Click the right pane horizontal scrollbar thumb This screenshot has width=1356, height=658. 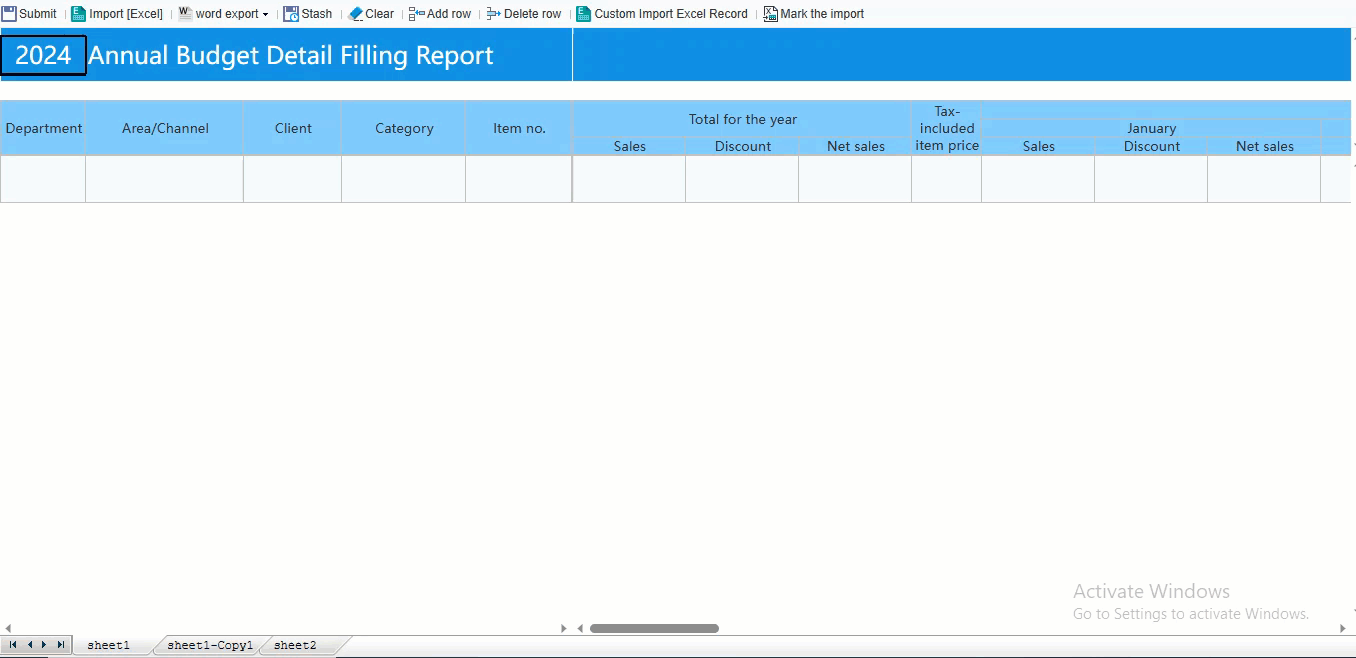(654, 628)
